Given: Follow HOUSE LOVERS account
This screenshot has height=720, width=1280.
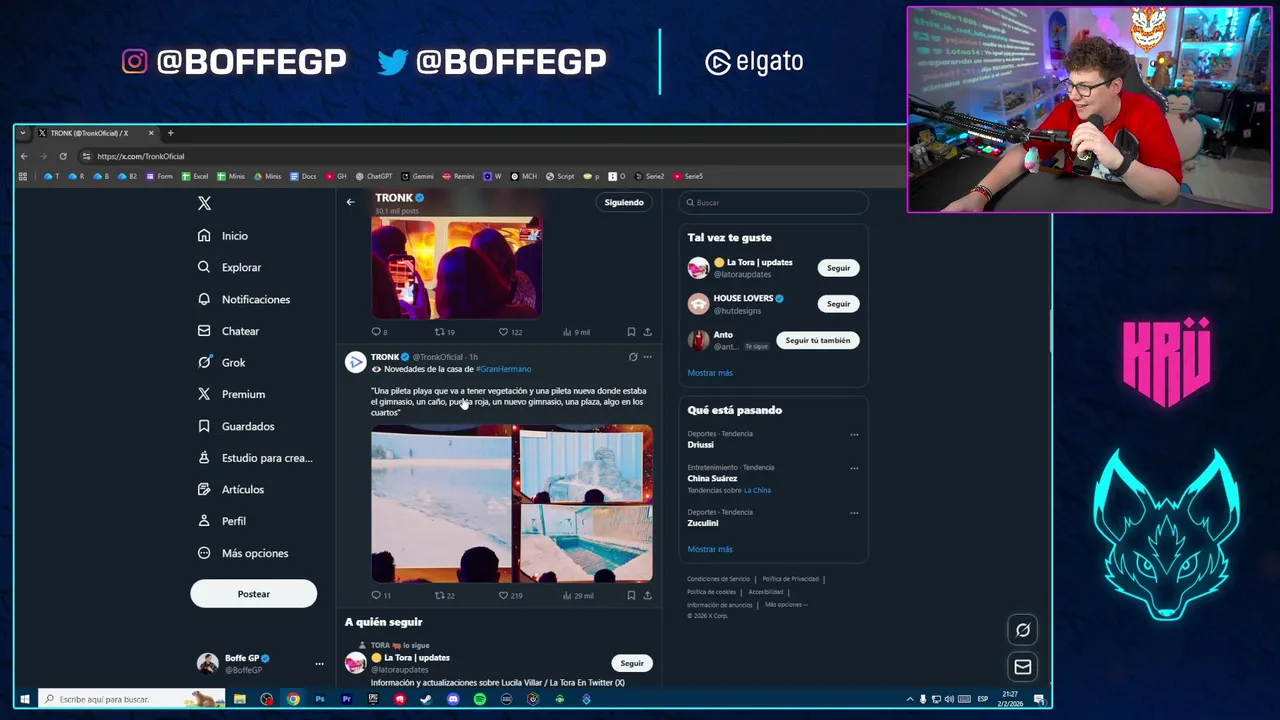Looking at the screenshot, I should point(838,304).
